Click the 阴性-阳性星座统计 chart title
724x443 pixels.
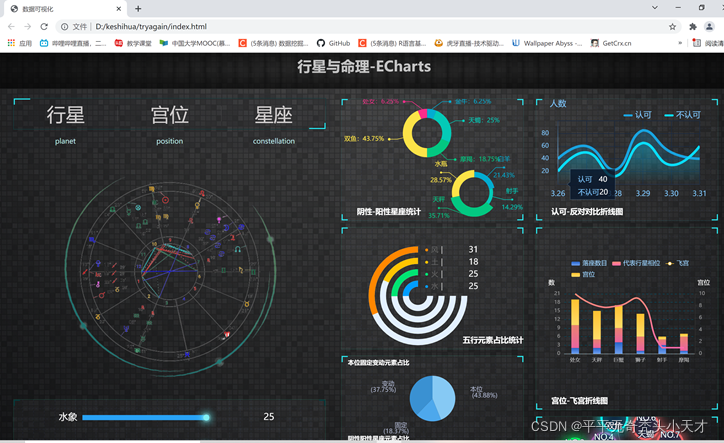(x=388, y=212)
